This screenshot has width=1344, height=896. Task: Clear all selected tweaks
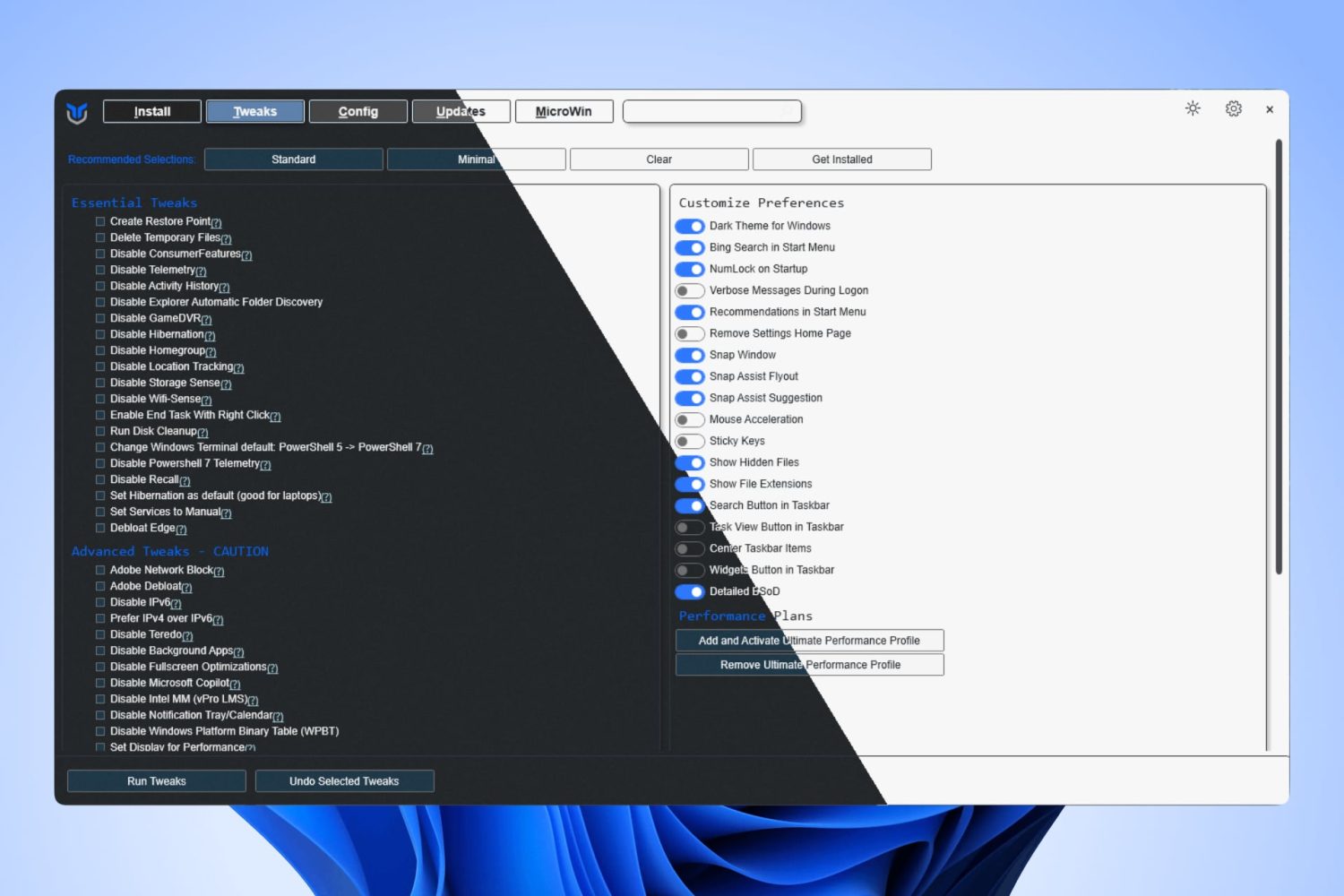tap(659, 159)
